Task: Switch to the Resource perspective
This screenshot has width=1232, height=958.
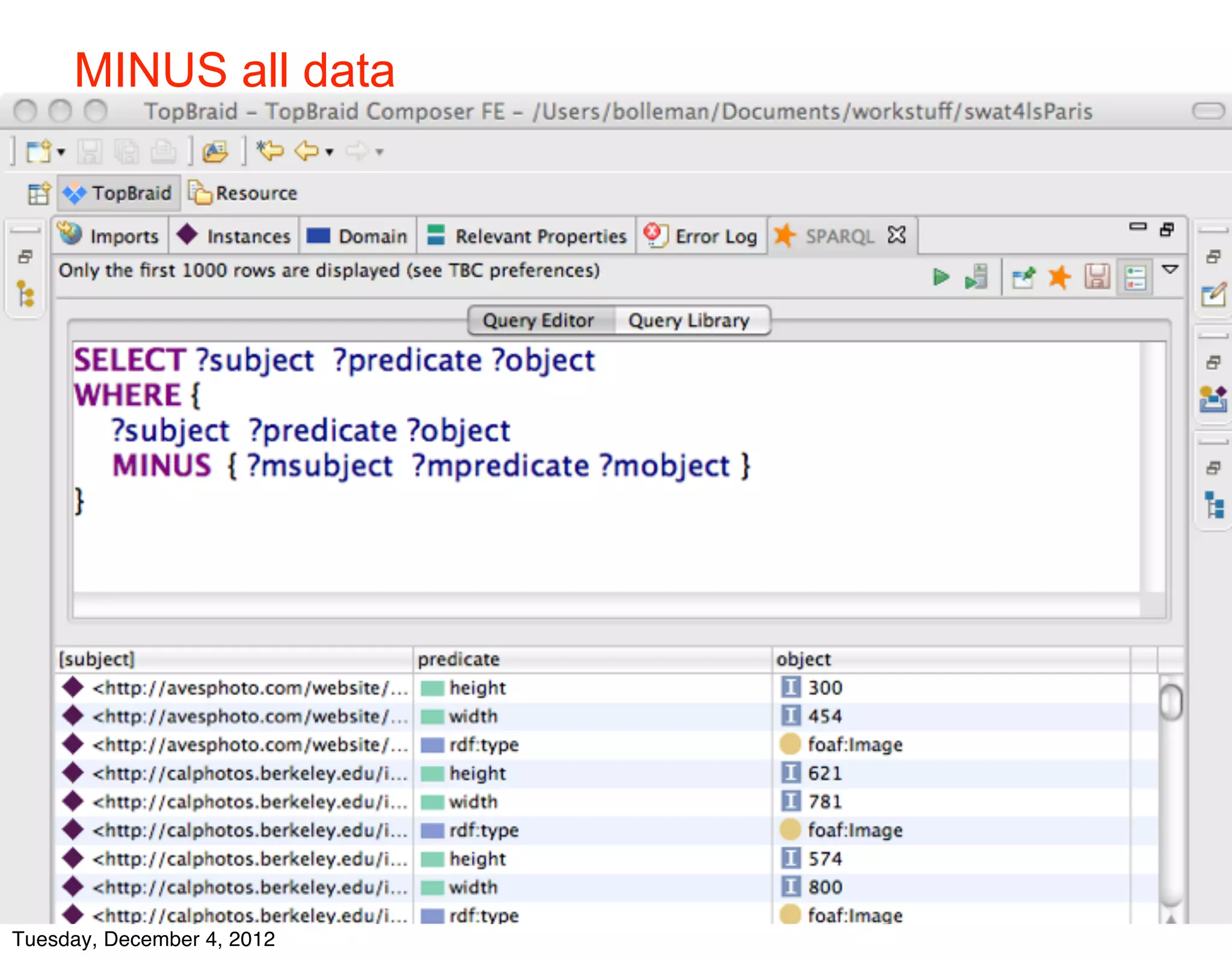Action: point(244,194)
